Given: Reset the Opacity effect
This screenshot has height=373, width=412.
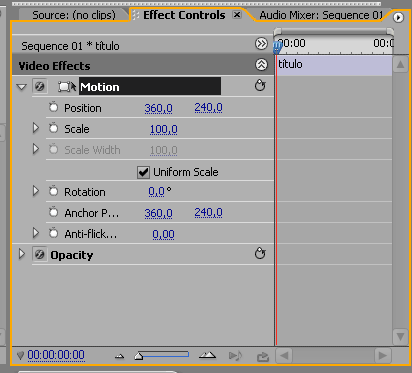Looking at the screenshot, I should tap(260, 254).
